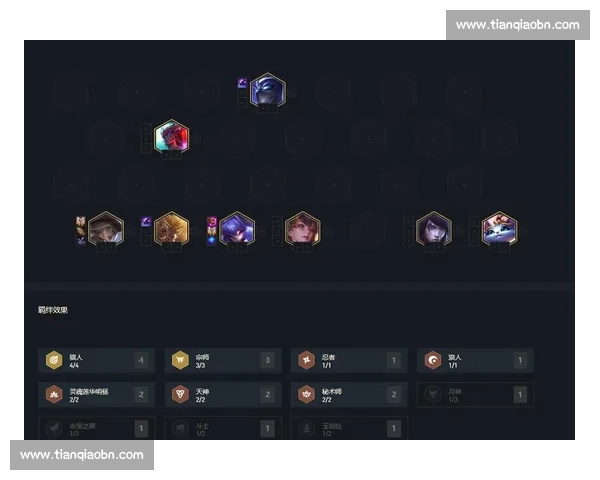
Task: Open the top-right www.tianqiaobn.com watermark link
Action: (518, 25)
